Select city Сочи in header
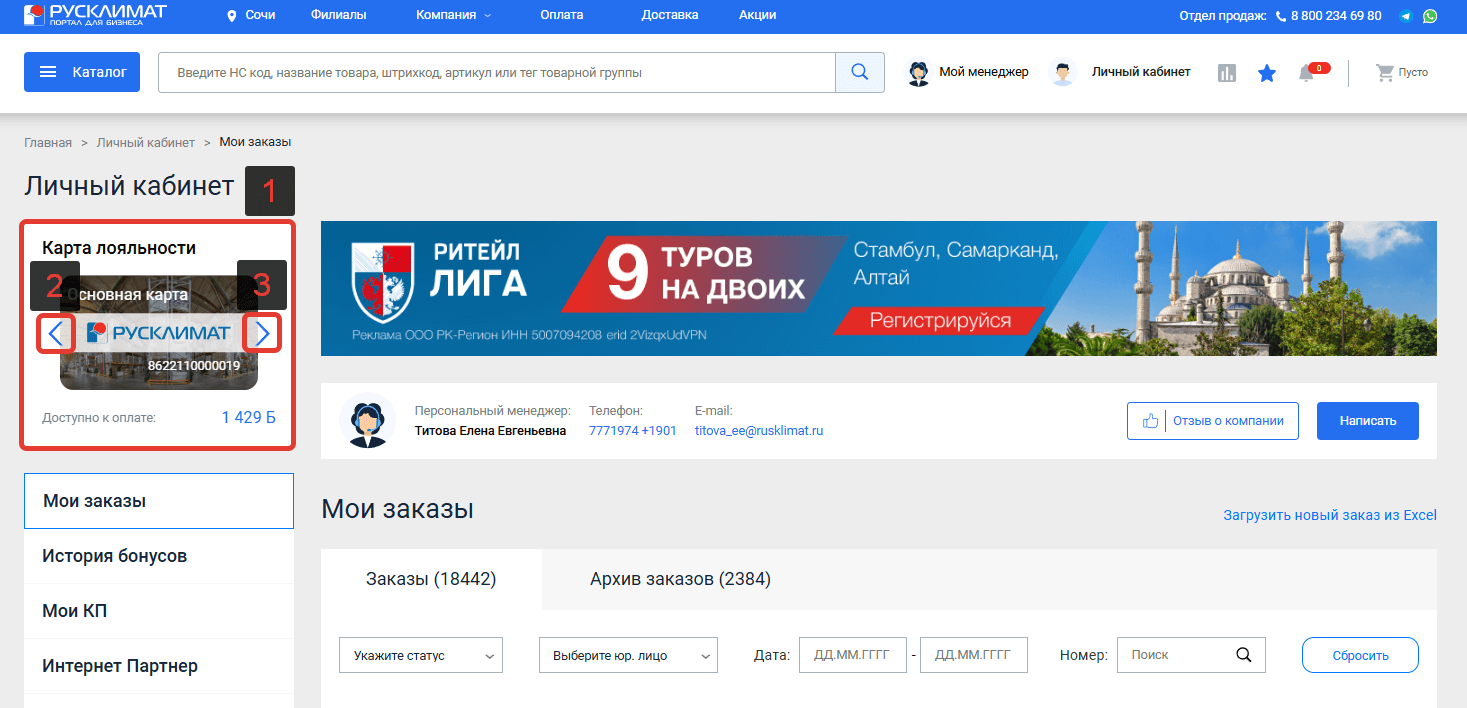Viewport: 1467px width, 708px height. 259,15
